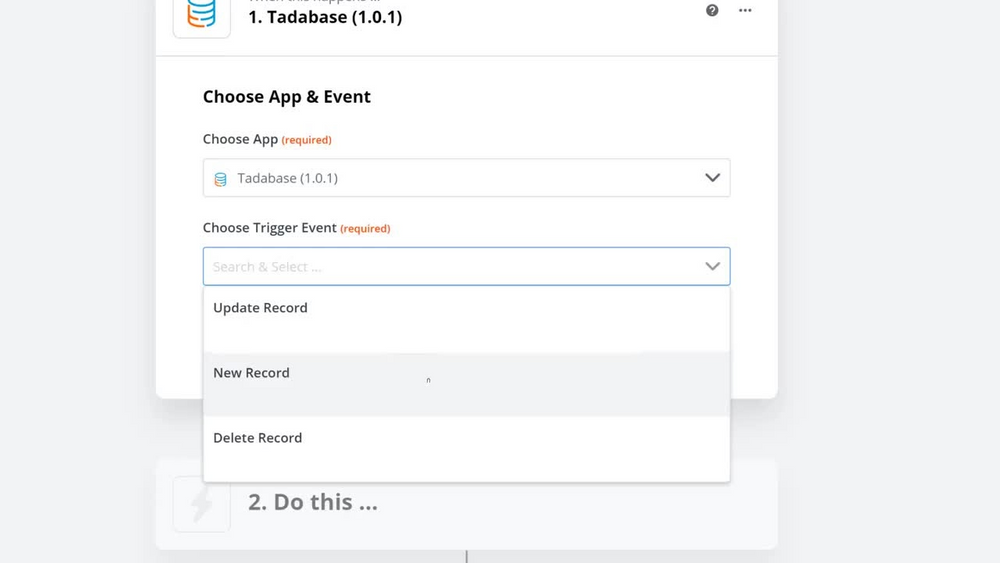Click the 1. Tadabase (1.0.1) step title
The width and height of the screenshot is (1000, 563).
[325, 17]
